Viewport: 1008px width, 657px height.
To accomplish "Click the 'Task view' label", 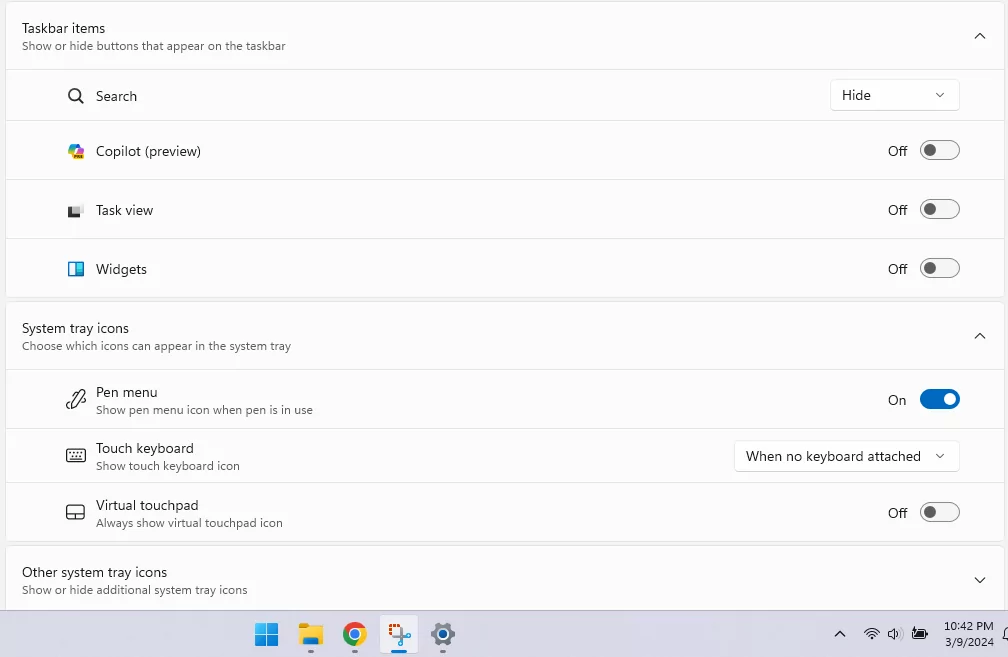I will coord(124,210).
